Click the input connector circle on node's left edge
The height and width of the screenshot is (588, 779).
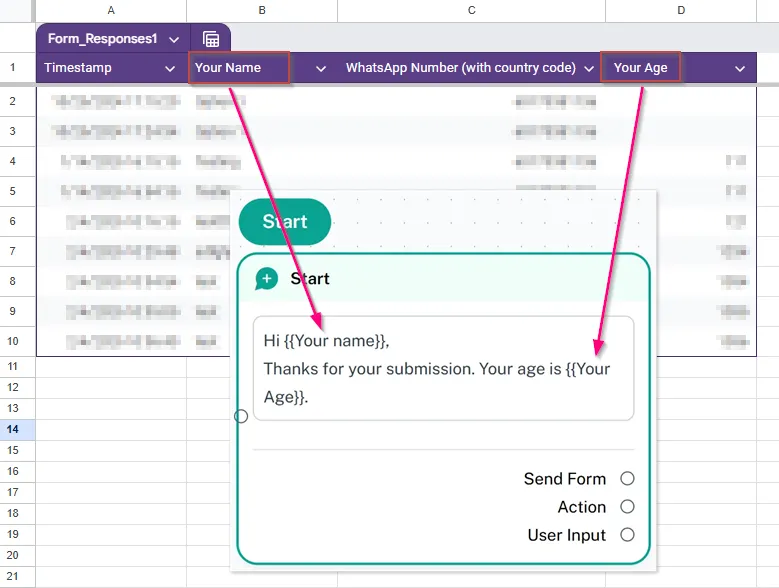point(241,416)
